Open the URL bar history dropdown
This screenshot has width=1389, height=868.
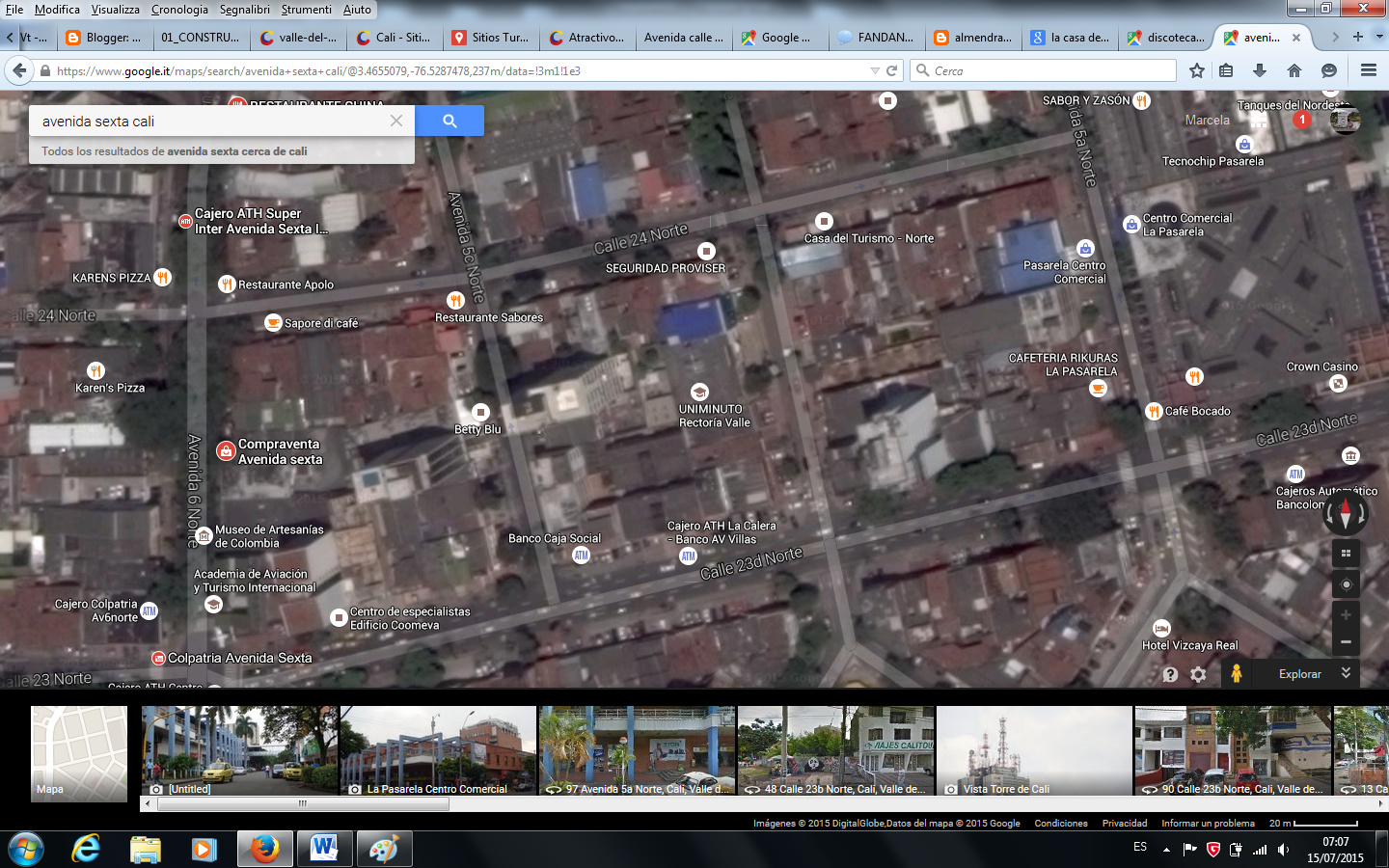[875, 70]
